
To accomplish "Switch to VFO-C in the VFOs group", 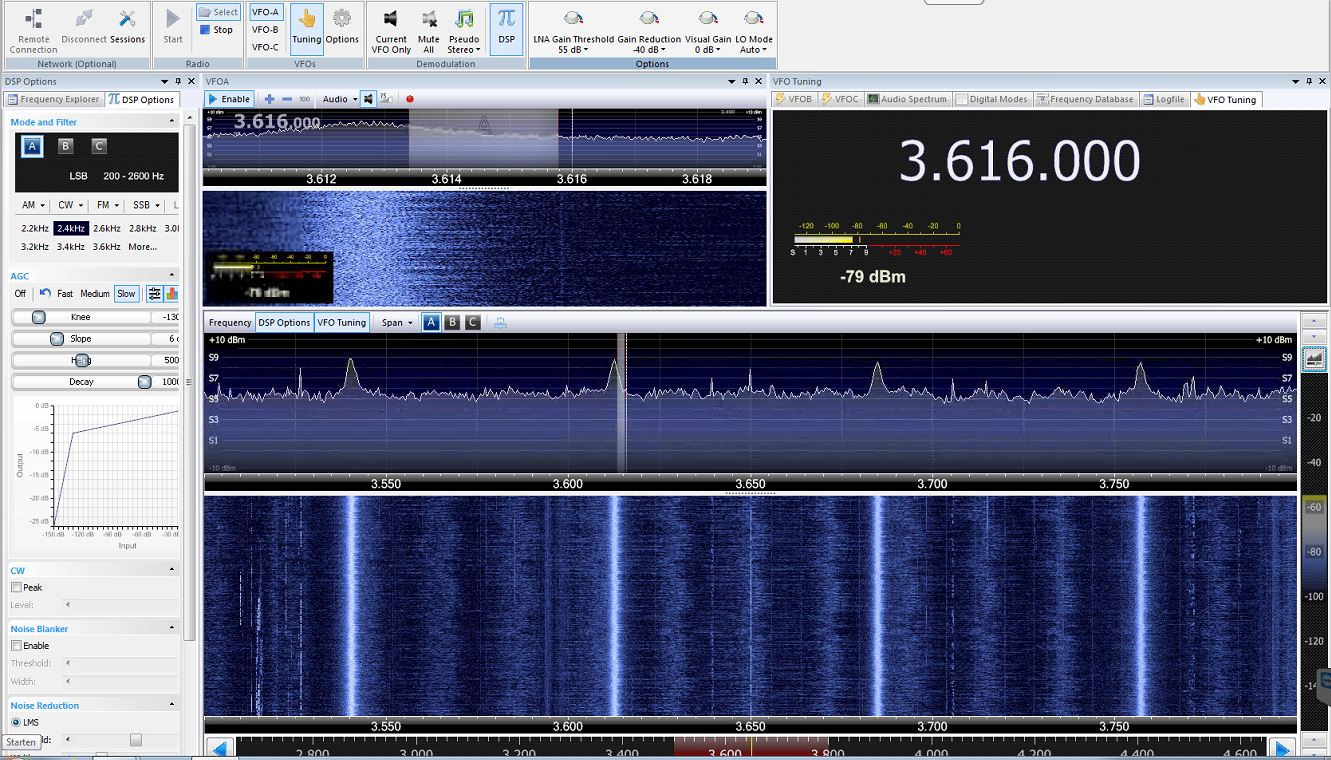I will tap(265, 47).
